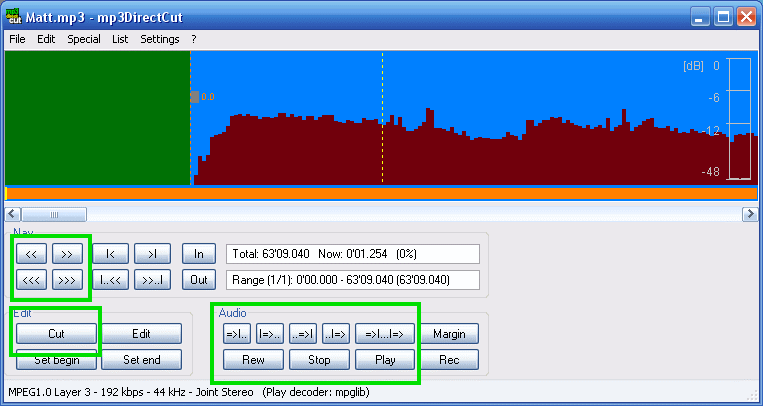763x406 pixels.
Task: Click the =>|.. audio preview button
Action: [237, 333]
